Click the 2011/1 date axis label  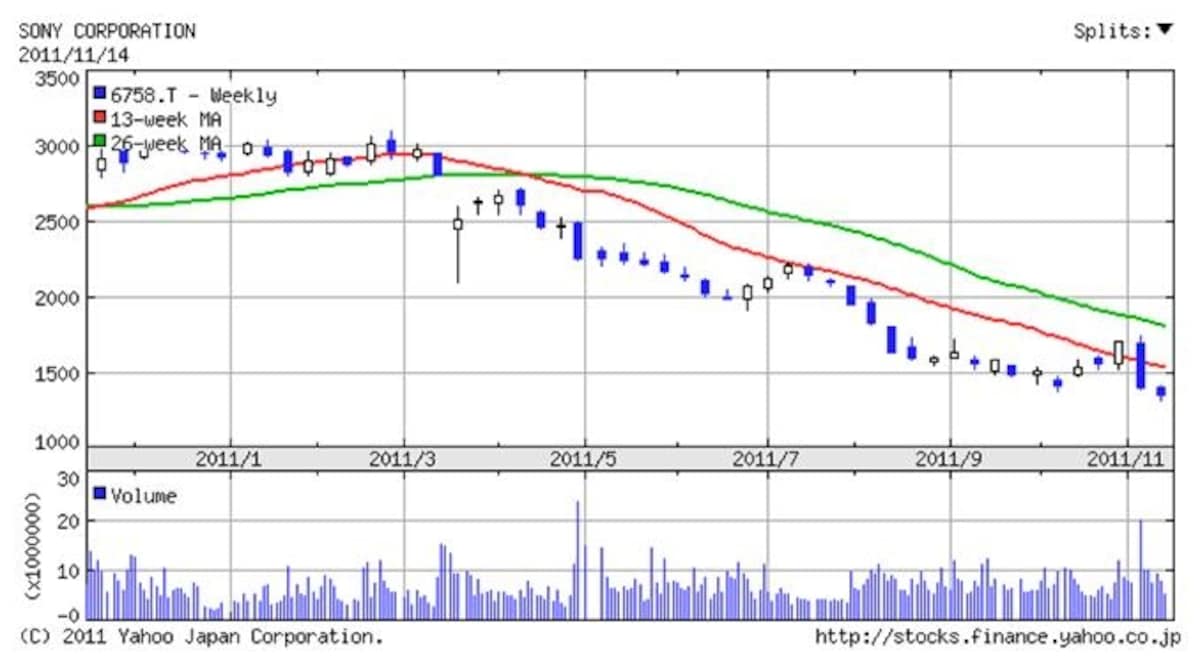pos(229,459)
